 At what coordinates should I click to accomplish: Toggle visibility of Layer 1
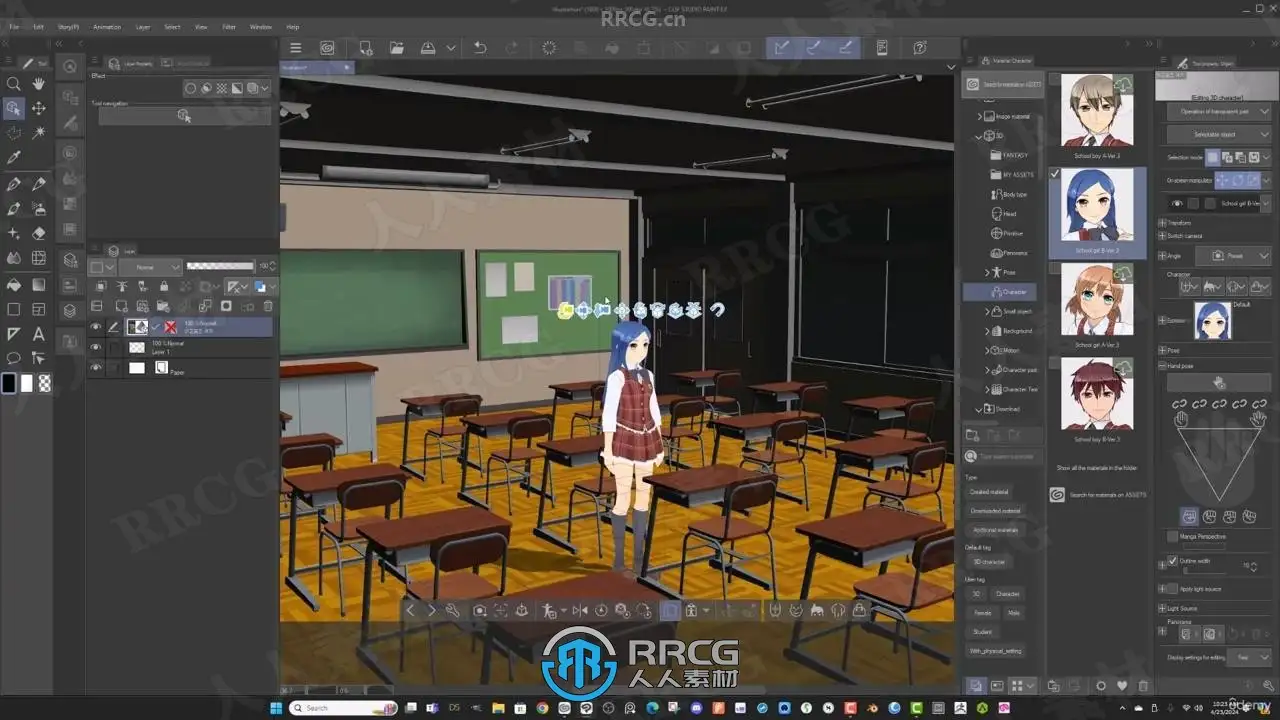tap(96, 348)
